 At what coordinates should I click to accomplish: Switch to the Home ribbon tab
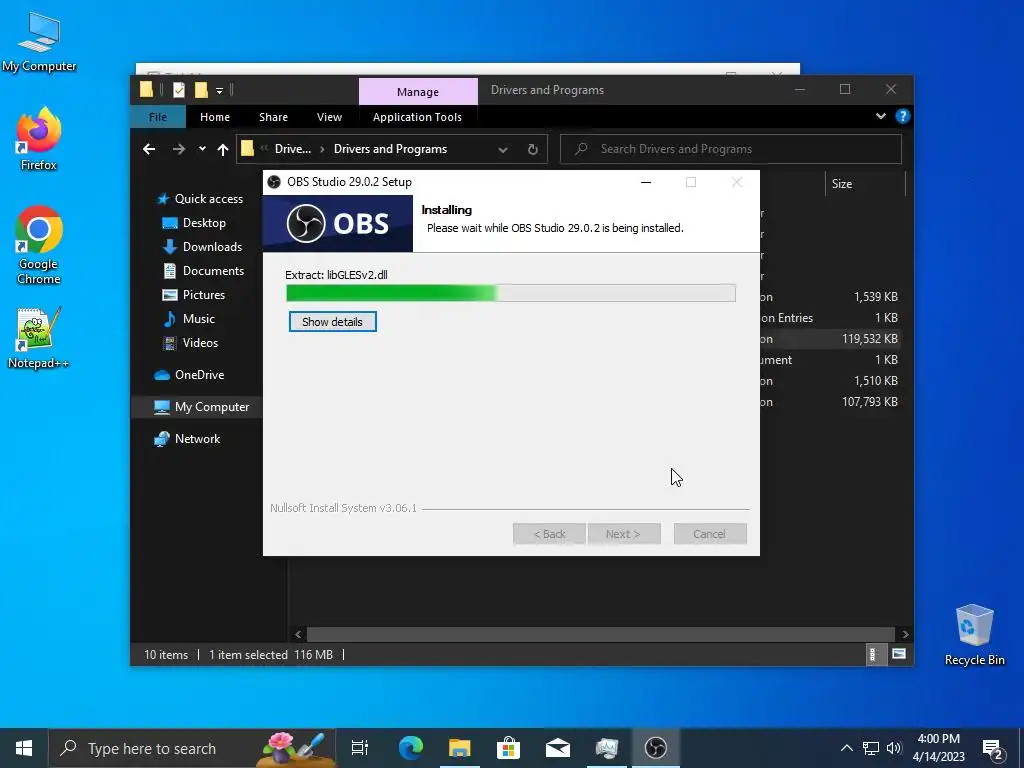pos(215,117)
